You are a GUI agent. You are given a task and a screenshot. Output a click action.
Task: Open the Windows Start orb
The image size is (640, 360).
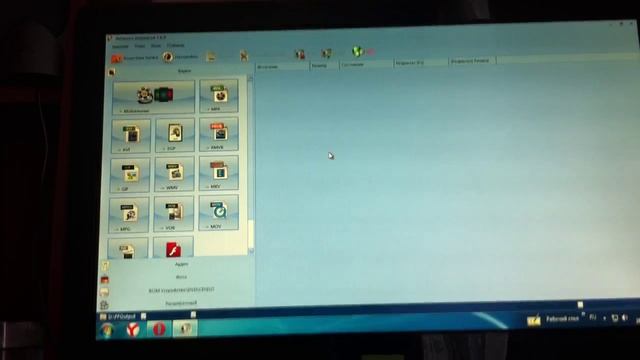(x=107, y=330)
